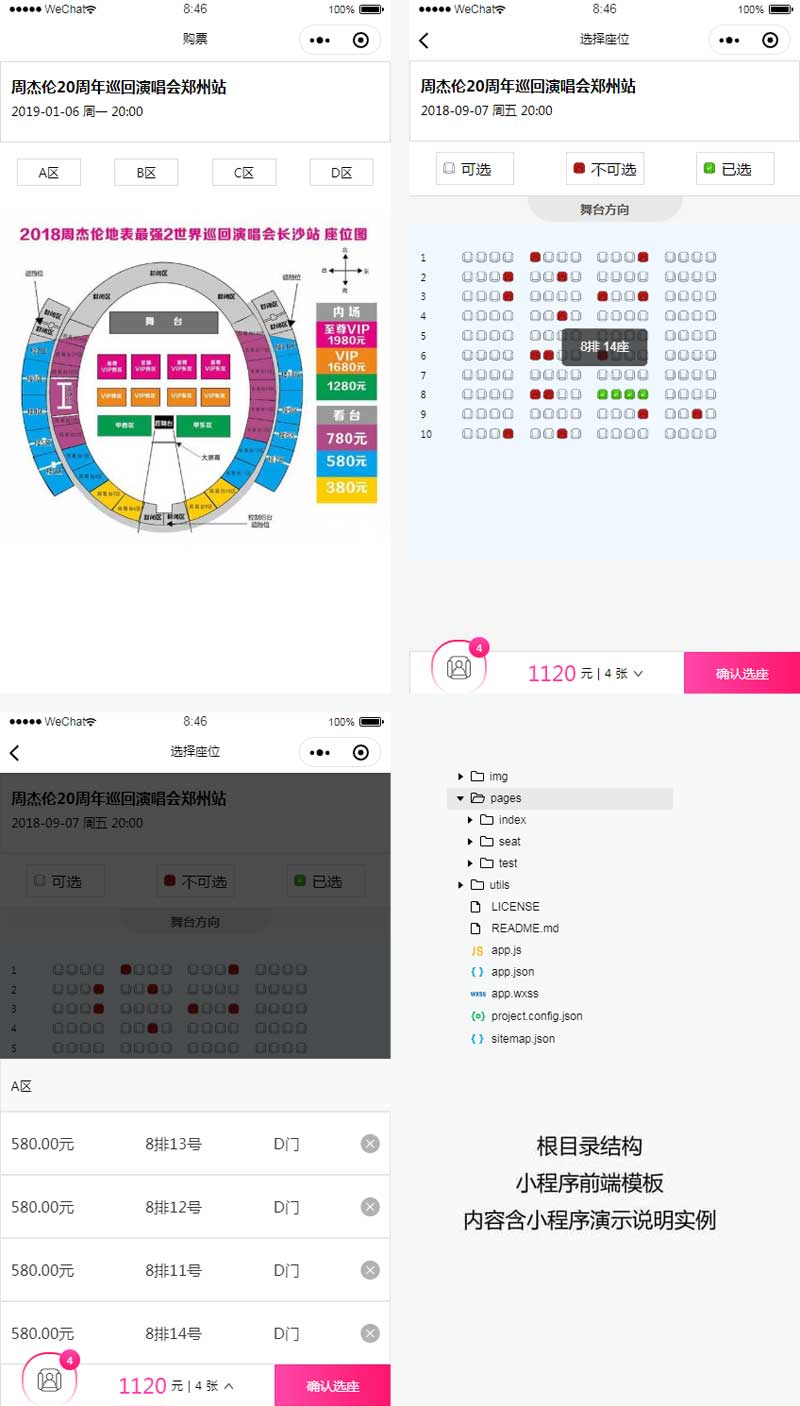The height and width of the screenshot is (1406, 800).
Task: Click the purple 780元 price block
Action: coord(346,438)
